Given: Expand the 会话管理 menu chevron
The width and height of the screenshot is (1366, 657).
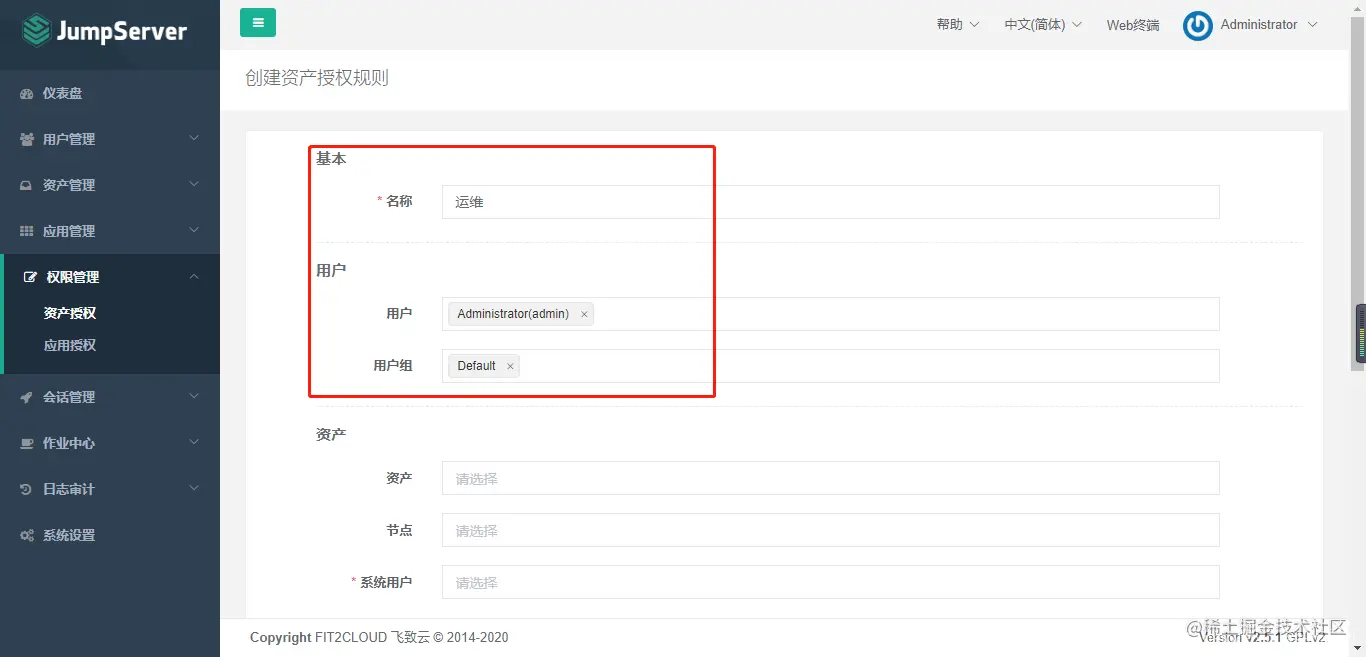Looking at the screenshot, I should click(194, 396).
